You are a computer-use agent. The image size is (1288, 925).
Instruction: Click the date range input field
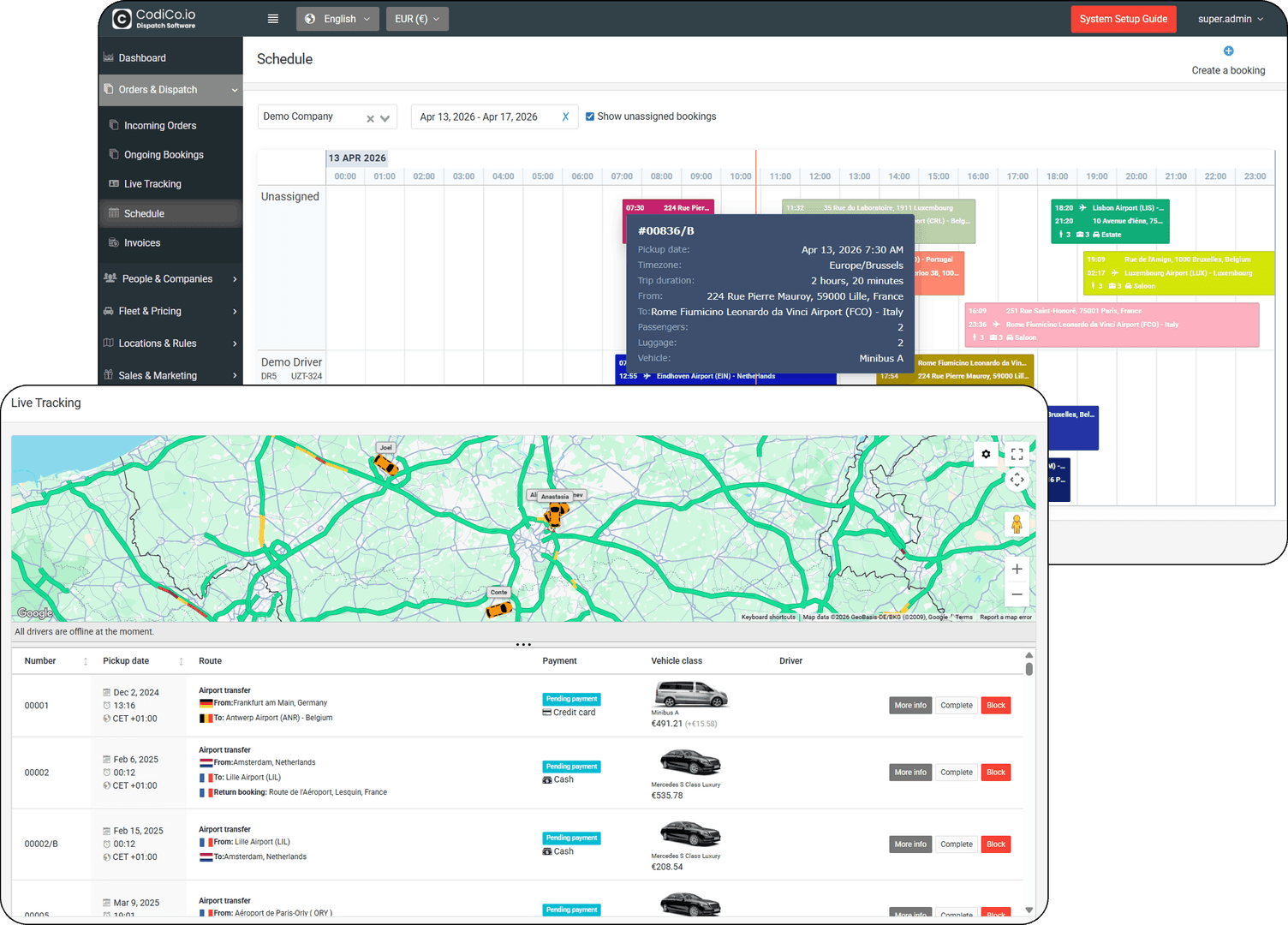point(492,116)
